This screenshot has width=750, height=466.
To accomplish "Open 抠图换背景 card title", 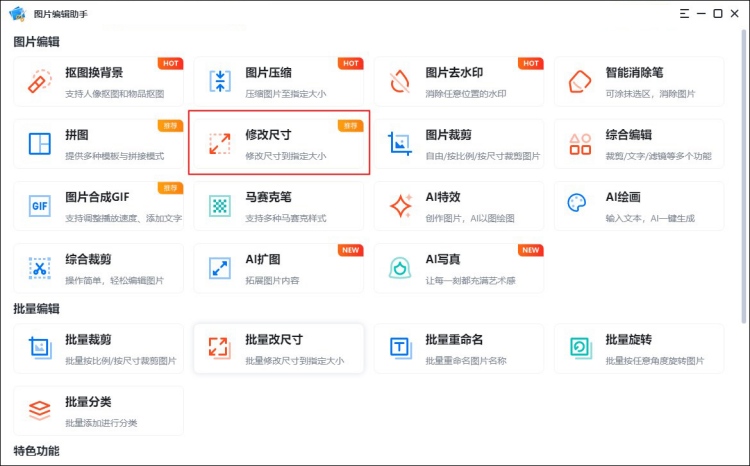I will coord(94,73).
